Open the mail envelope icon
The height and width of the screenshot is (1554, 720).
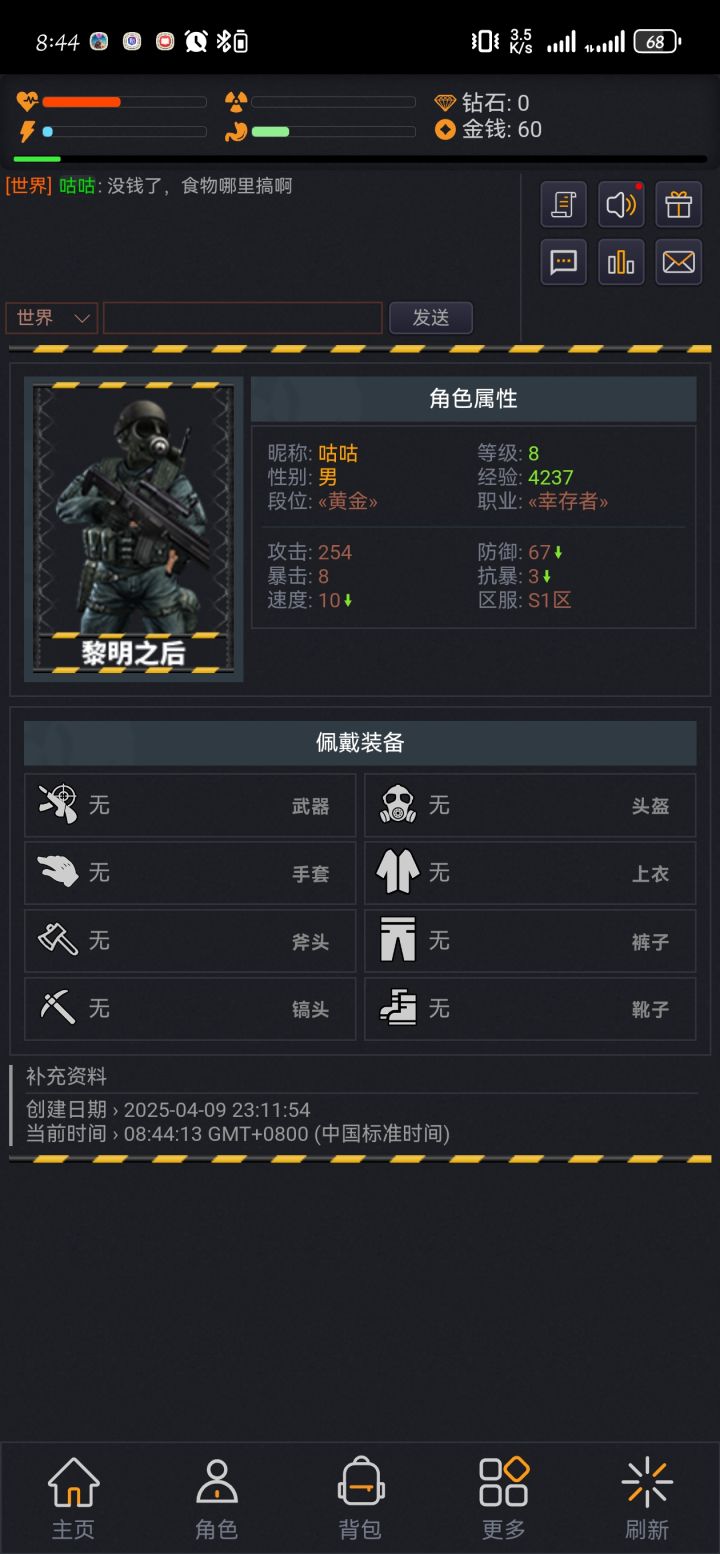pyautogui.click(x=679, y=262)
